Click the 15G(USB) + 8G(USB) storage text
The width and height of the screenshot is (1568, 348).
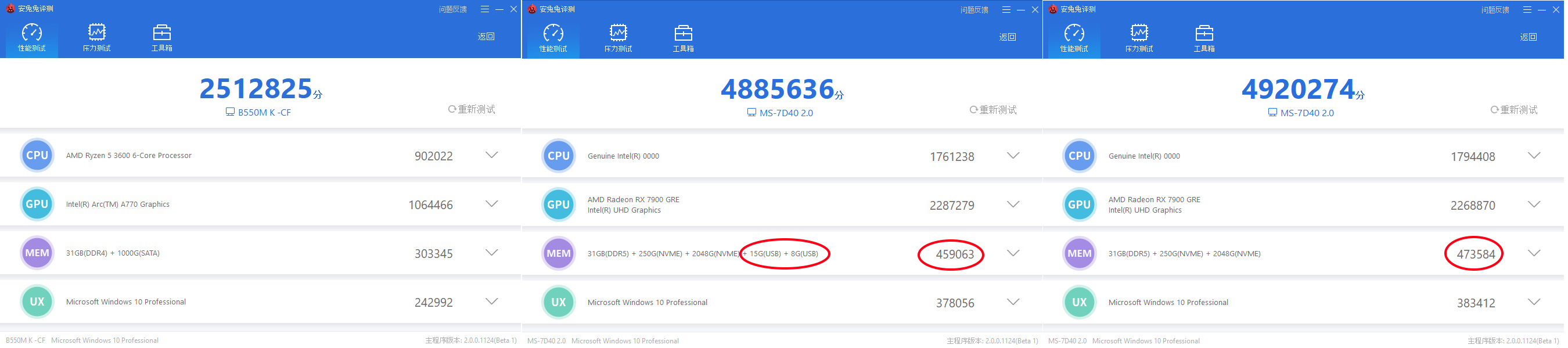pos(783,253)
